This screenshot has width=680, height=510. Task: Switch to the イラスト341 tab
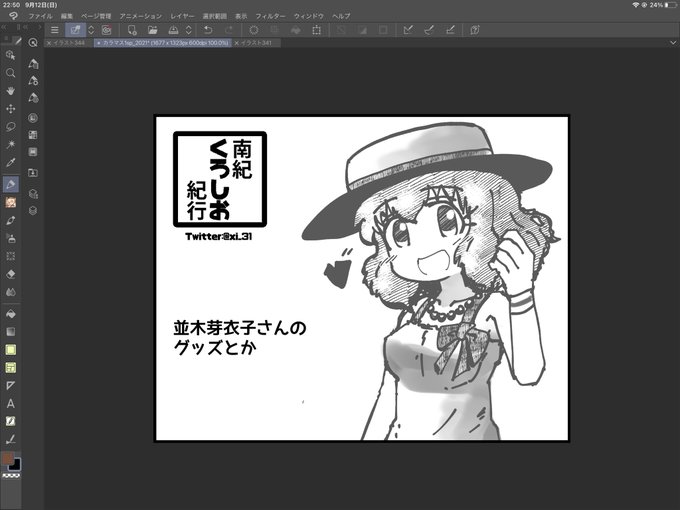point(256,43)
